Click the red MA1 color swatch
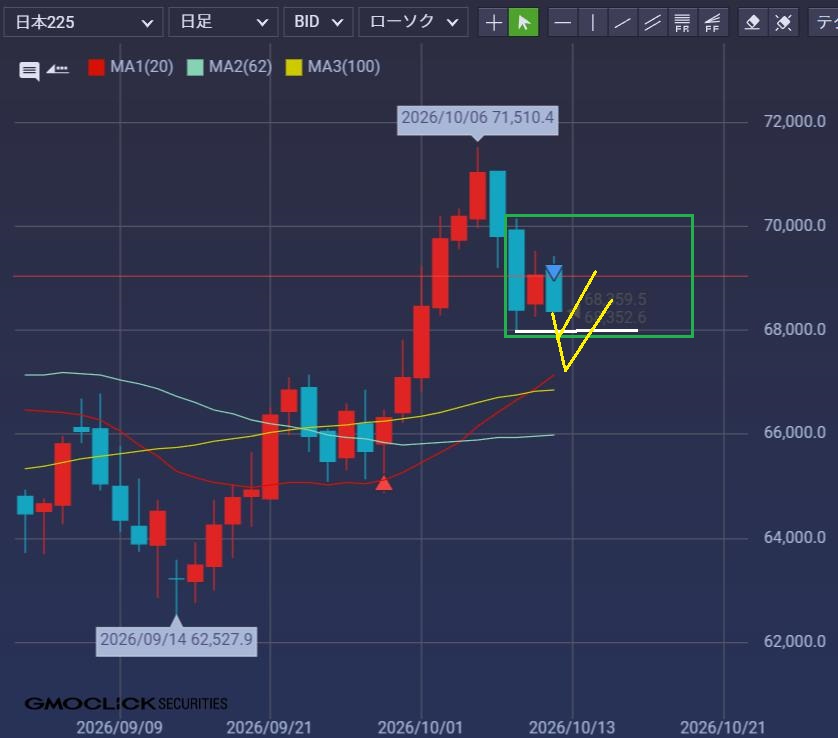Image resolution: width=838 pixels, height=738 pixels. pos(96,67)
